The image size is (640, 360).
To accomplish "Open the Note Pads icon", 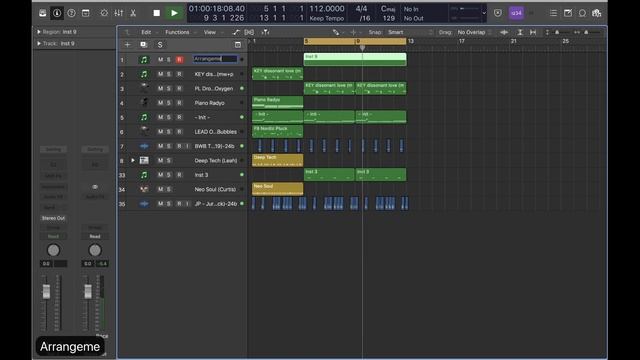I will point(568,13).
